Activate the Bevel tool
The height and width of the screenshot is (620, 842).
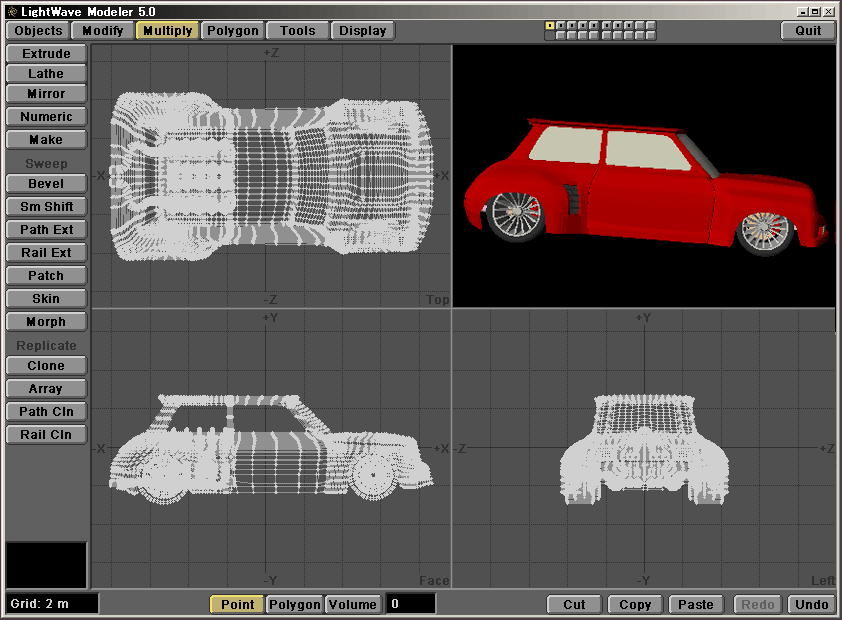point(46,184)
